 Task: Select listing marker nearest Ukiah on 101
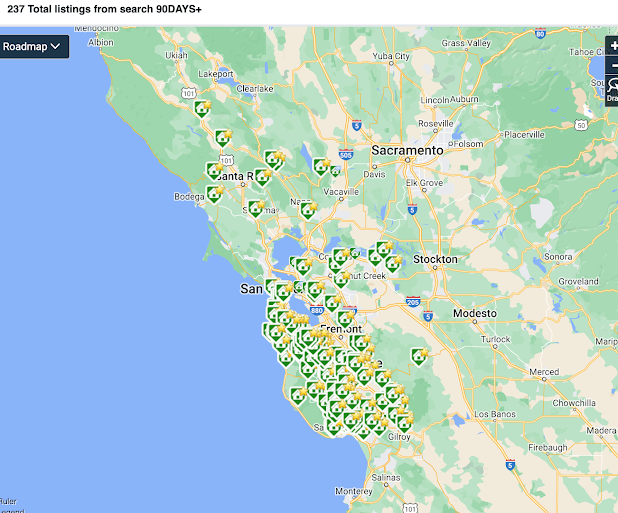(x=202, y=109)
